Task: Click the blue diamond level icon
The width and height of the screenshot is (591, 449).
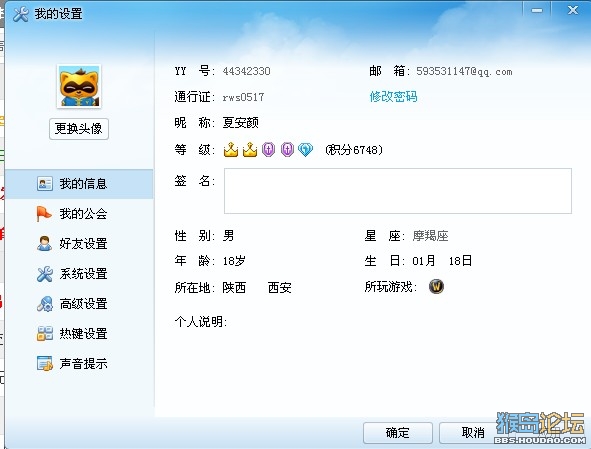Action: (305, 150)
